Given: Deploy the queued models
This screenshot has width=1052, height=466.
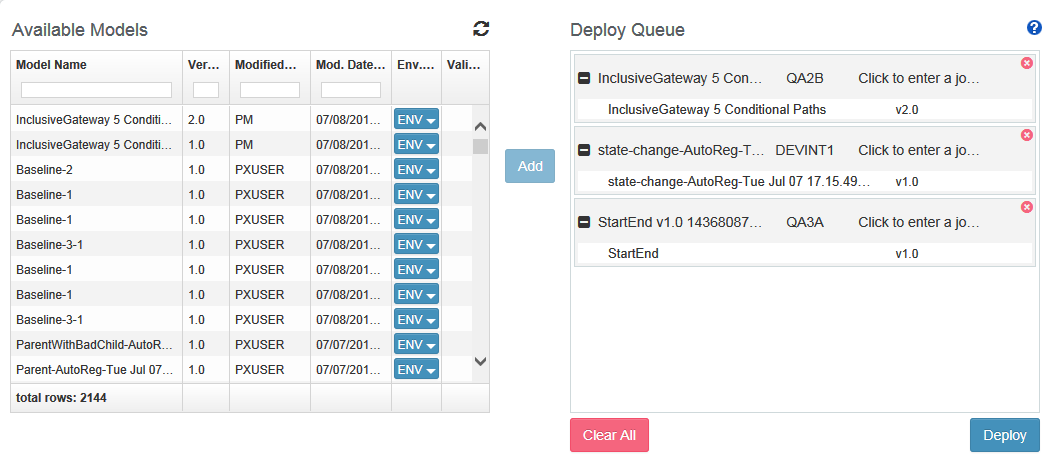Looking at the screenshot, I should point(1004,435).
